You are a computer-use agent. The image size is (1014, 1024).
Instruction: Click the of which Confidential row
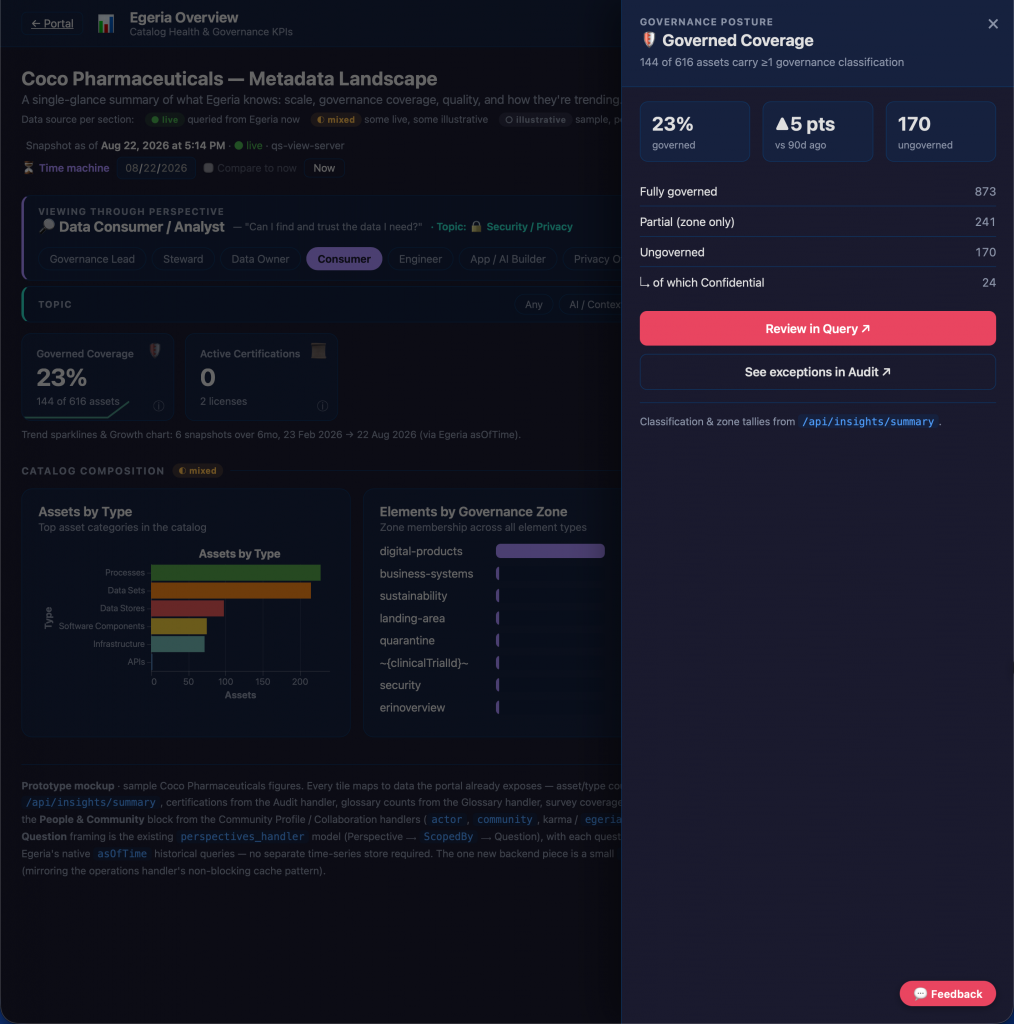tap(817, 283)
